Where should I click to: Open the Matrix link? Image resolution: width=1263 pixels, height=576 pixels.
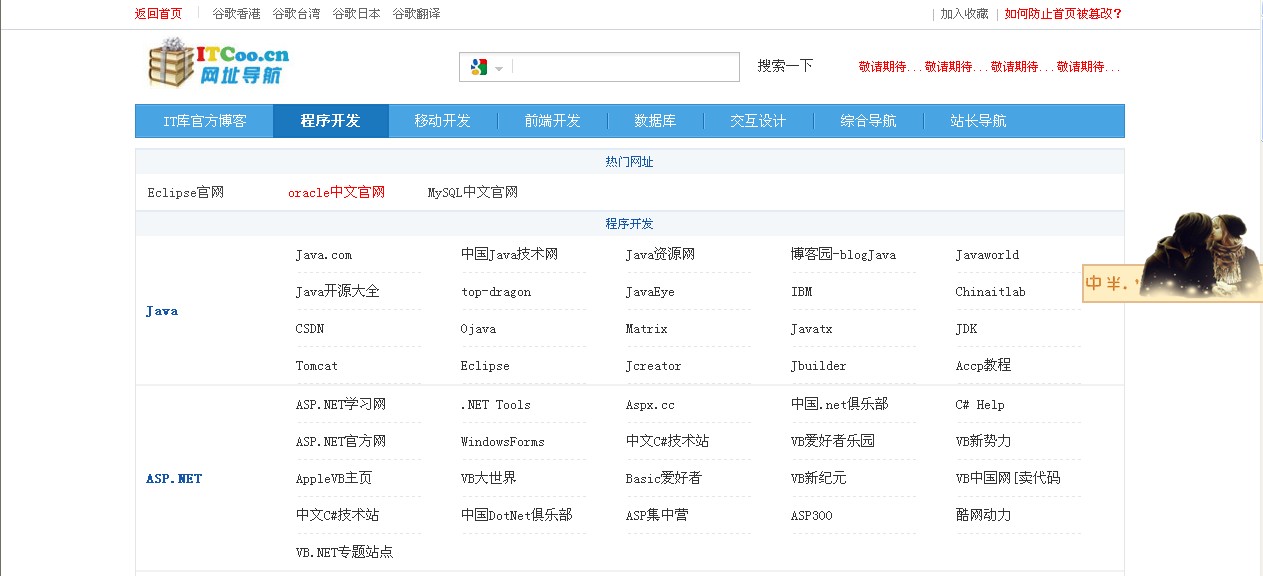click(646, 329)
